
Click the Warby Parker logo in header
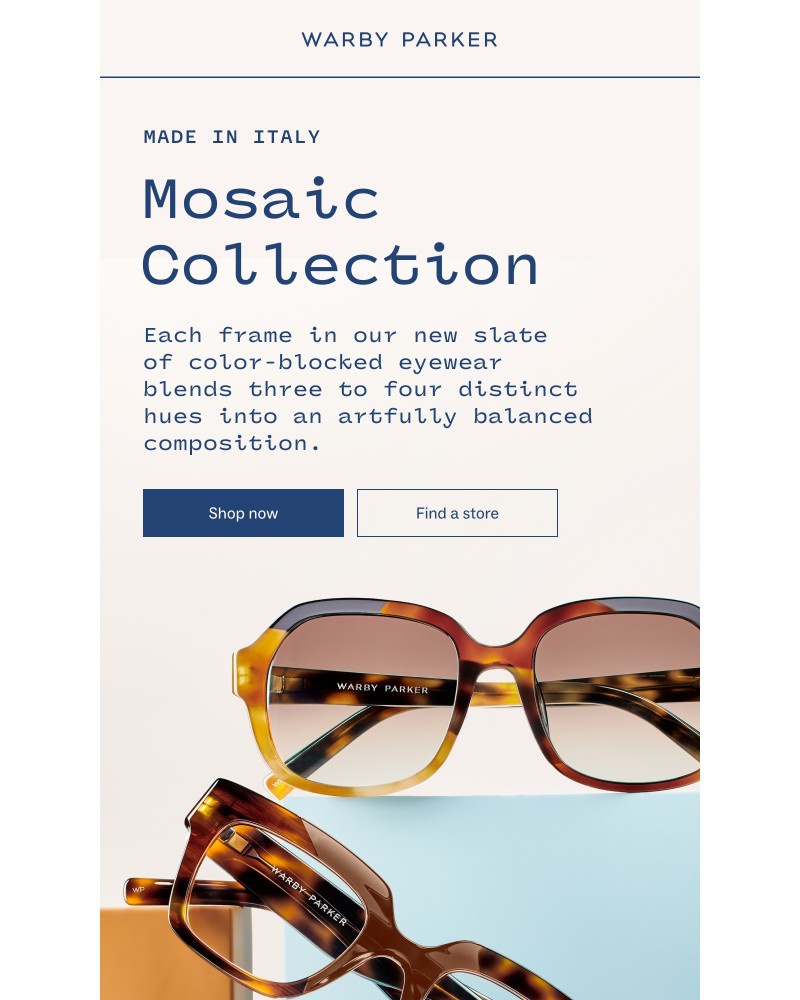tap(399, 40)
